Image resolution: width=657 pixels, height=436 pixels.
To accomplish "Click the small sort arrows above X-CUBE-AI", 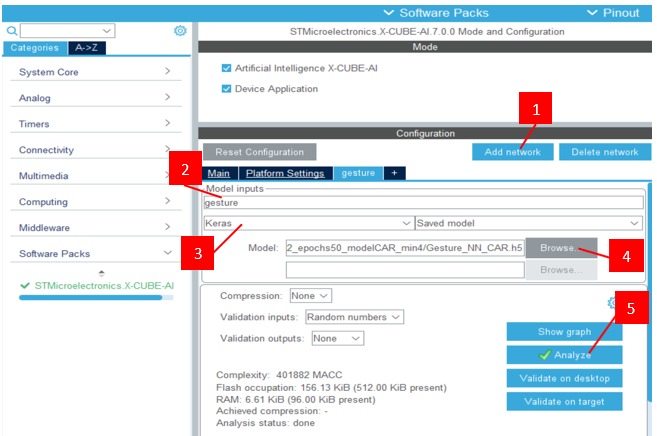I will (101, 273).
